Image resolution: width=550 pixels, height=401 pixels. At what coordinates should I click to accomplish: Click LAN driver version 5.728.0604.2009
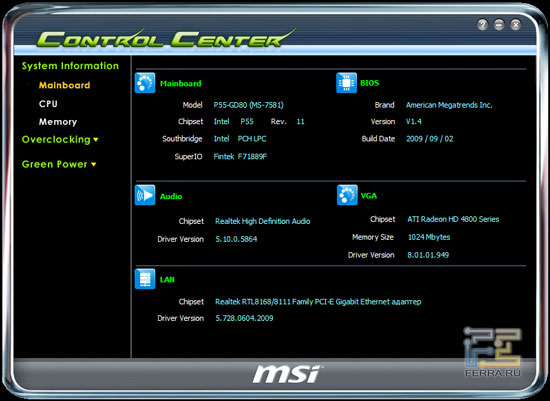click(244, 318)
